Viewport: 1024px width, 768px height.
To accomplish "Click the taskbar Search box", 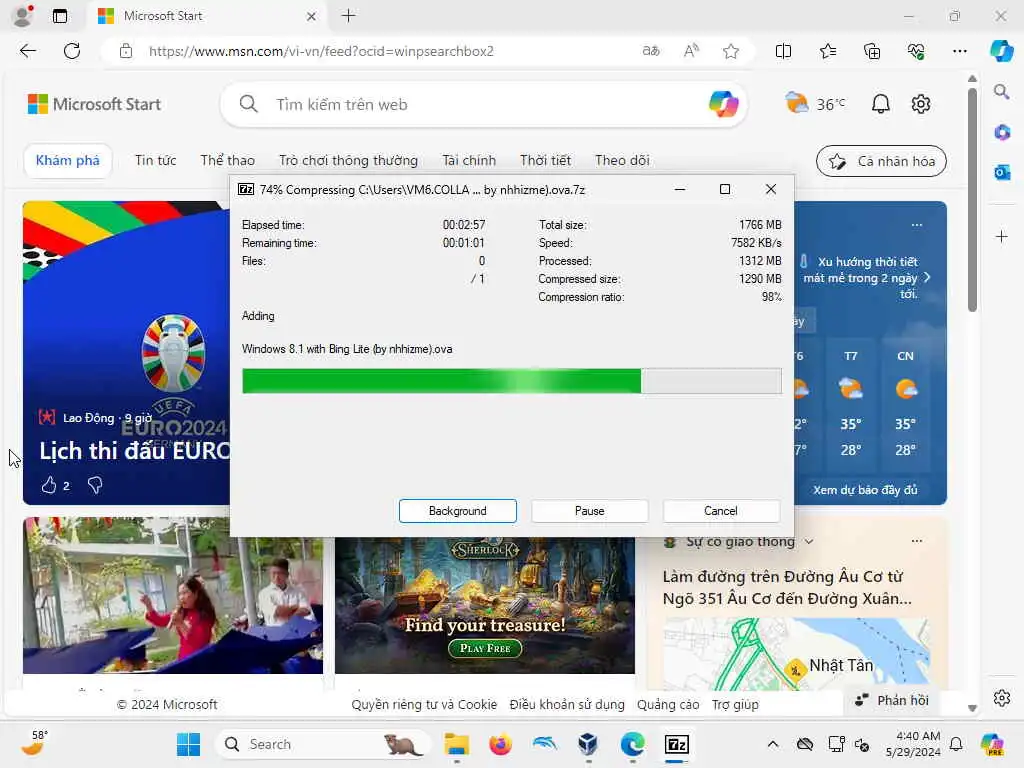I will (x=323, y=744).
